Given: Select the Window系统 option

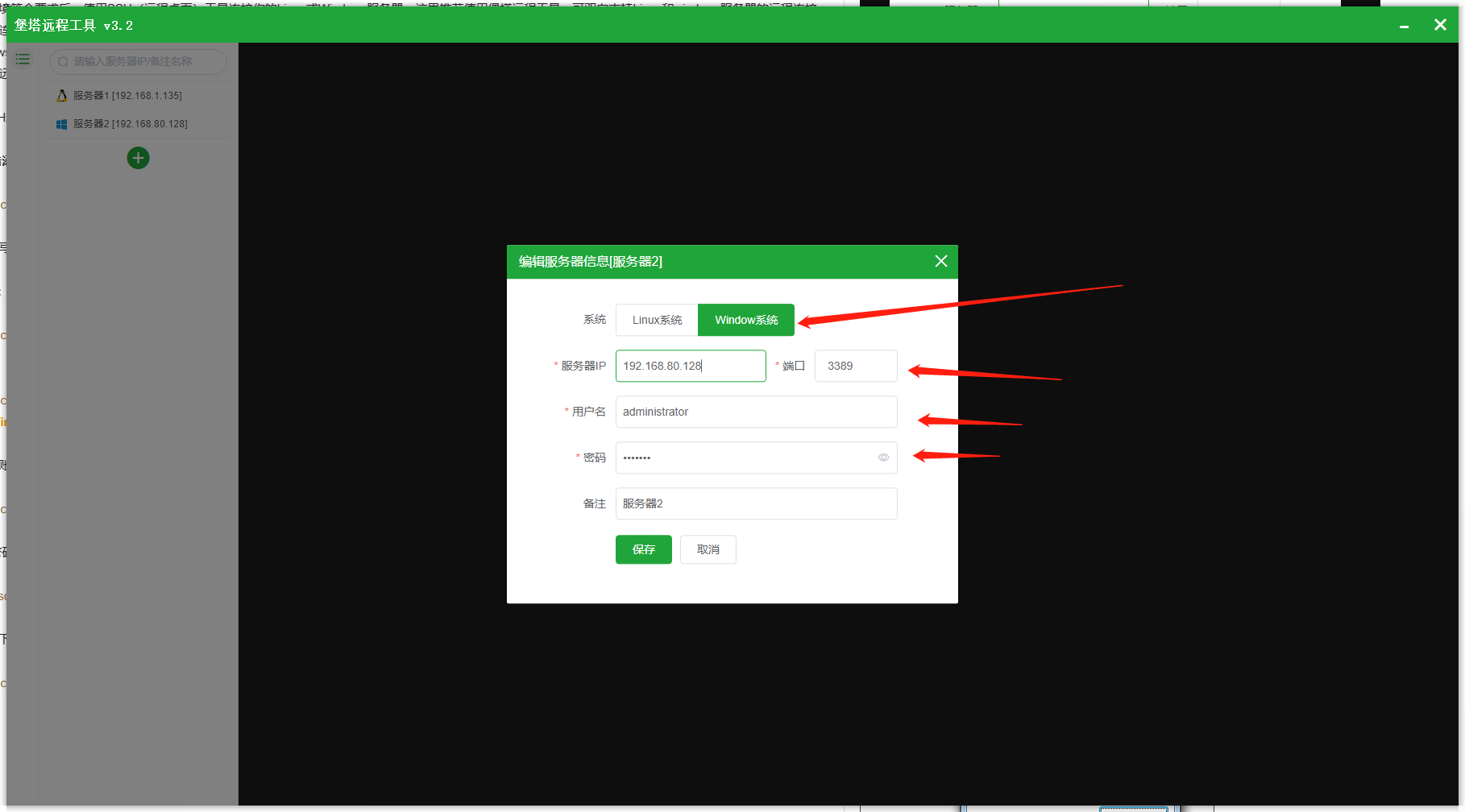Looking at the screenshot, I should point(746,320).
